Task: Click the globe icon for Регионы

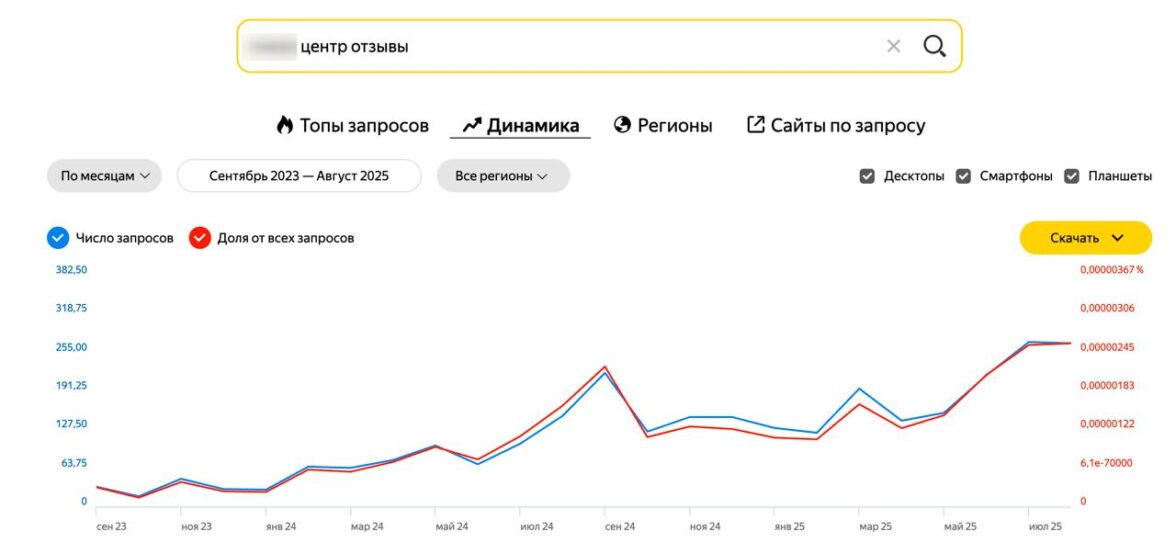Action: tap(623, 126)
